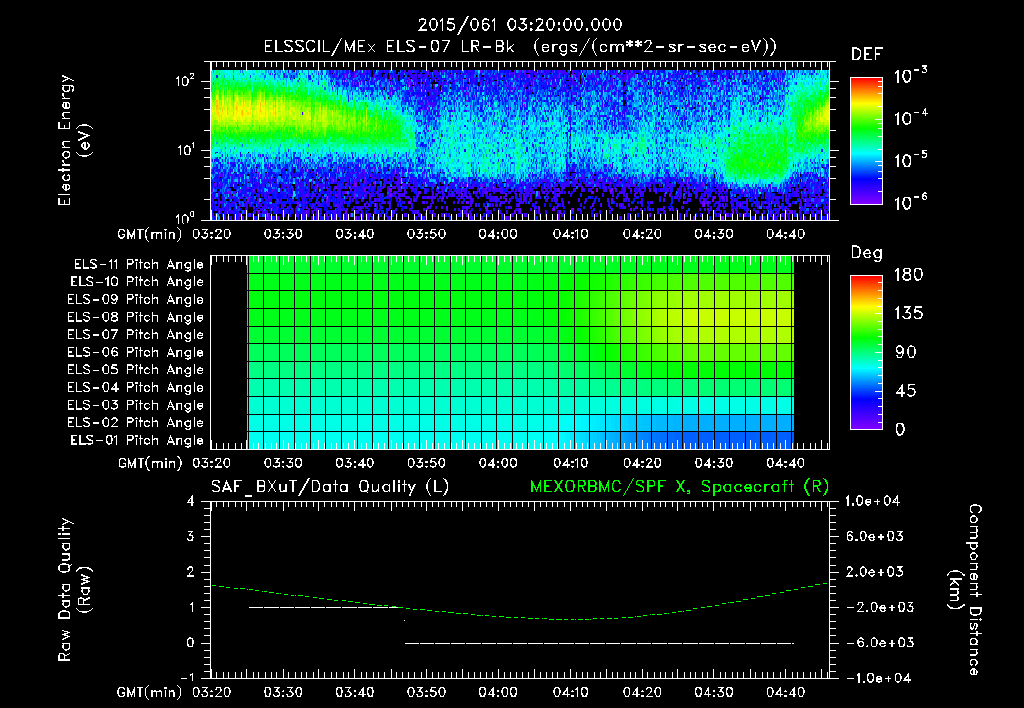The width and height of the screenshot is (1024, 708).
Task: Click the 135 value on Deg scale
Action: coord(908,314)
